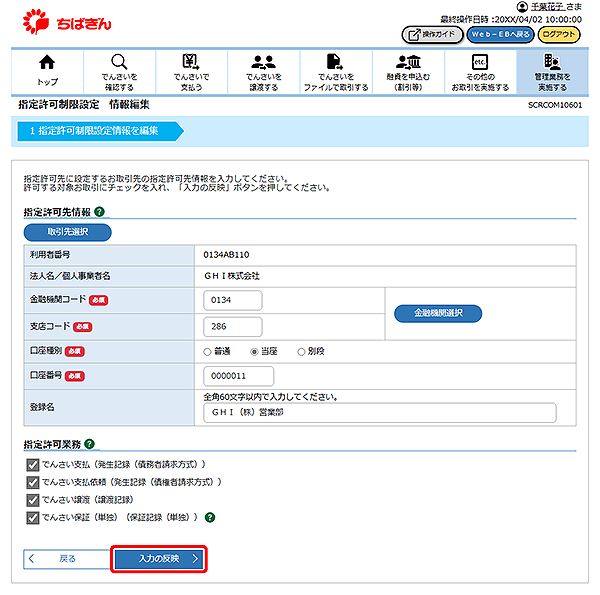Select 普通 account type radio
The width and height of the screenshot is (600, 595).
point(207,352)
